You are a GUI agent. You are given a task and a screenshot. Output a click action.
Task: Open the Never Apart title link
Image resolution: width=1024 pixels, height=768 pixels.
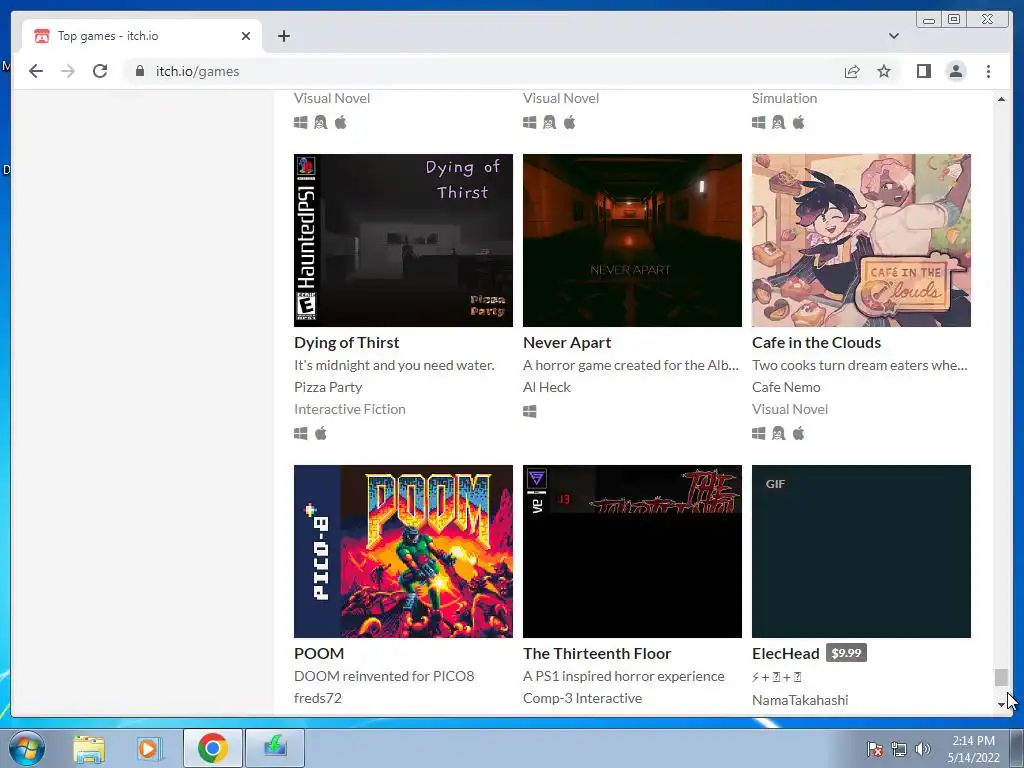567,343
